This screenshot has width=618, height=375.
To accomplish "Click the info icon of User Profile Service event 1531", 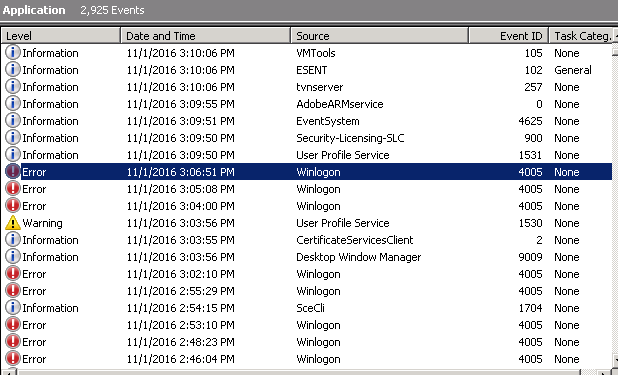I will [x=13, y=154].
